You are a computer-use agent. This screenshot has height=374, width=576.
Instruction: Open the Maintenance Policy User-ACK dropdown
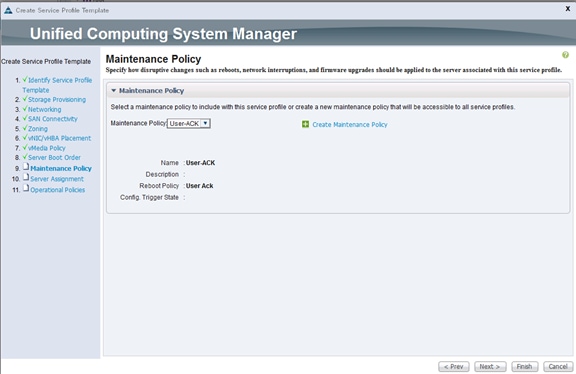[x=189, y=123]
